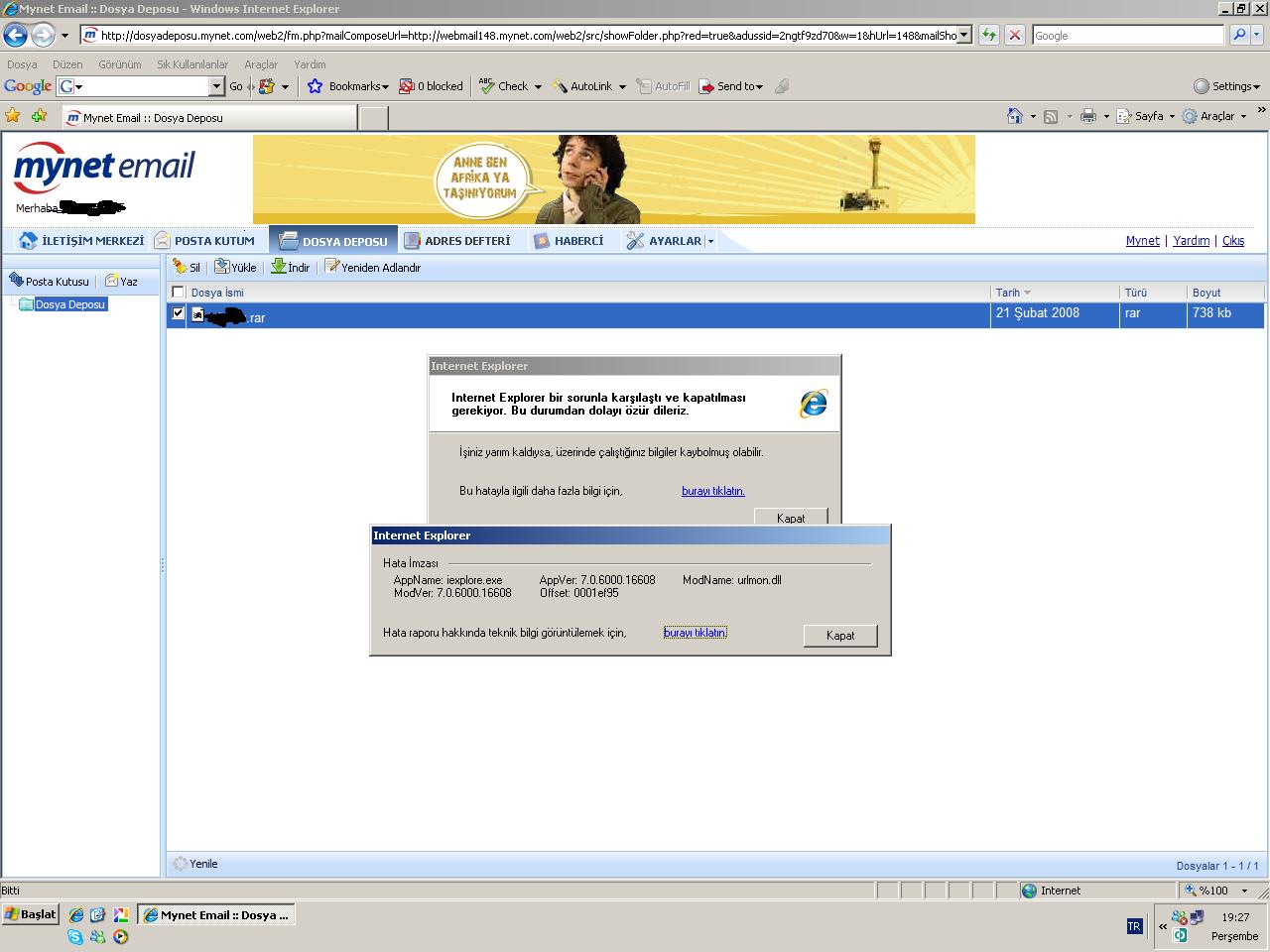
Task: Select Dosya Deposu folder in the sidebar tree
Action: 69,304
